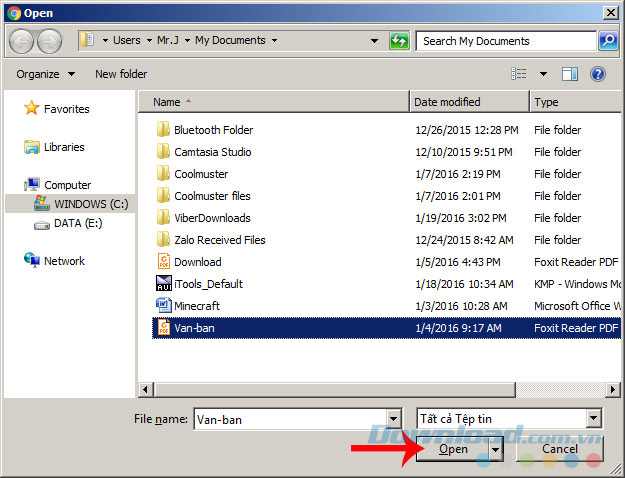Click the address bar folder icon
The height and width of the screenshot is (478, 625).
(x=87, y=40)
